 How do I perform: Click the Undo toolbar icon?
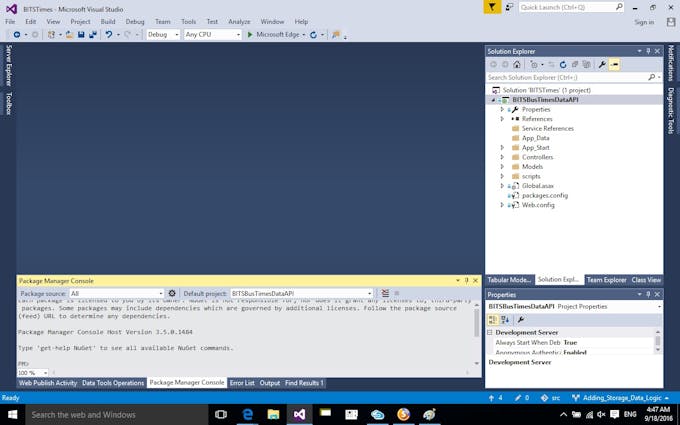point(109,34)
